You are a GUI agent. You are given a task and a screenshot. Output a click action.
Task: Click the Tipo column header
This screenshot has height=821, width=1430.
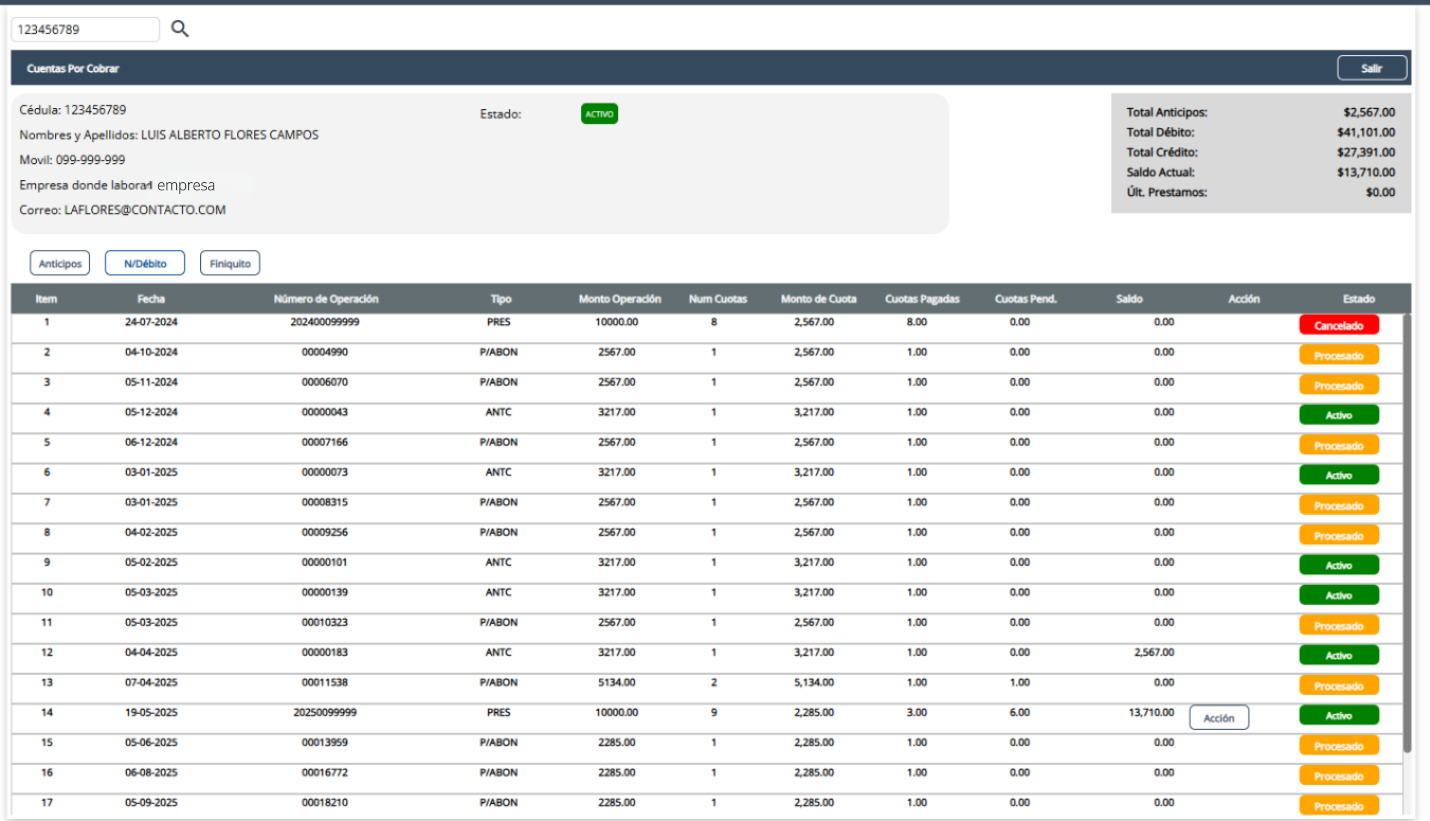[x=500, y=299]
